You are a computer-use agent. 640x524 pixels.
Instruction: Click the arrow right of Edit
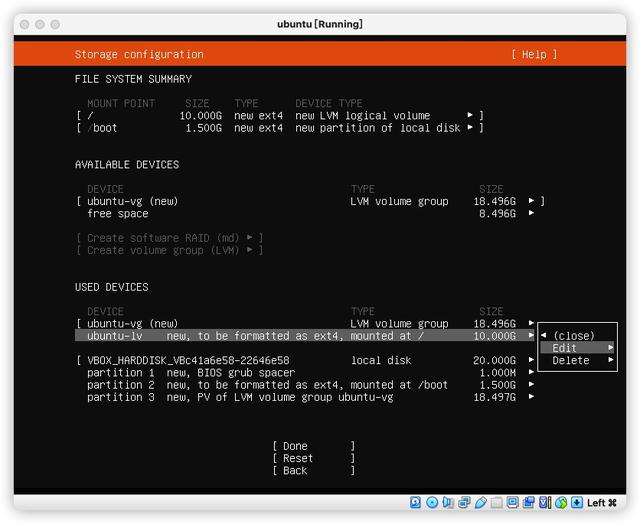pyautogui.click(x=611, y=348)
